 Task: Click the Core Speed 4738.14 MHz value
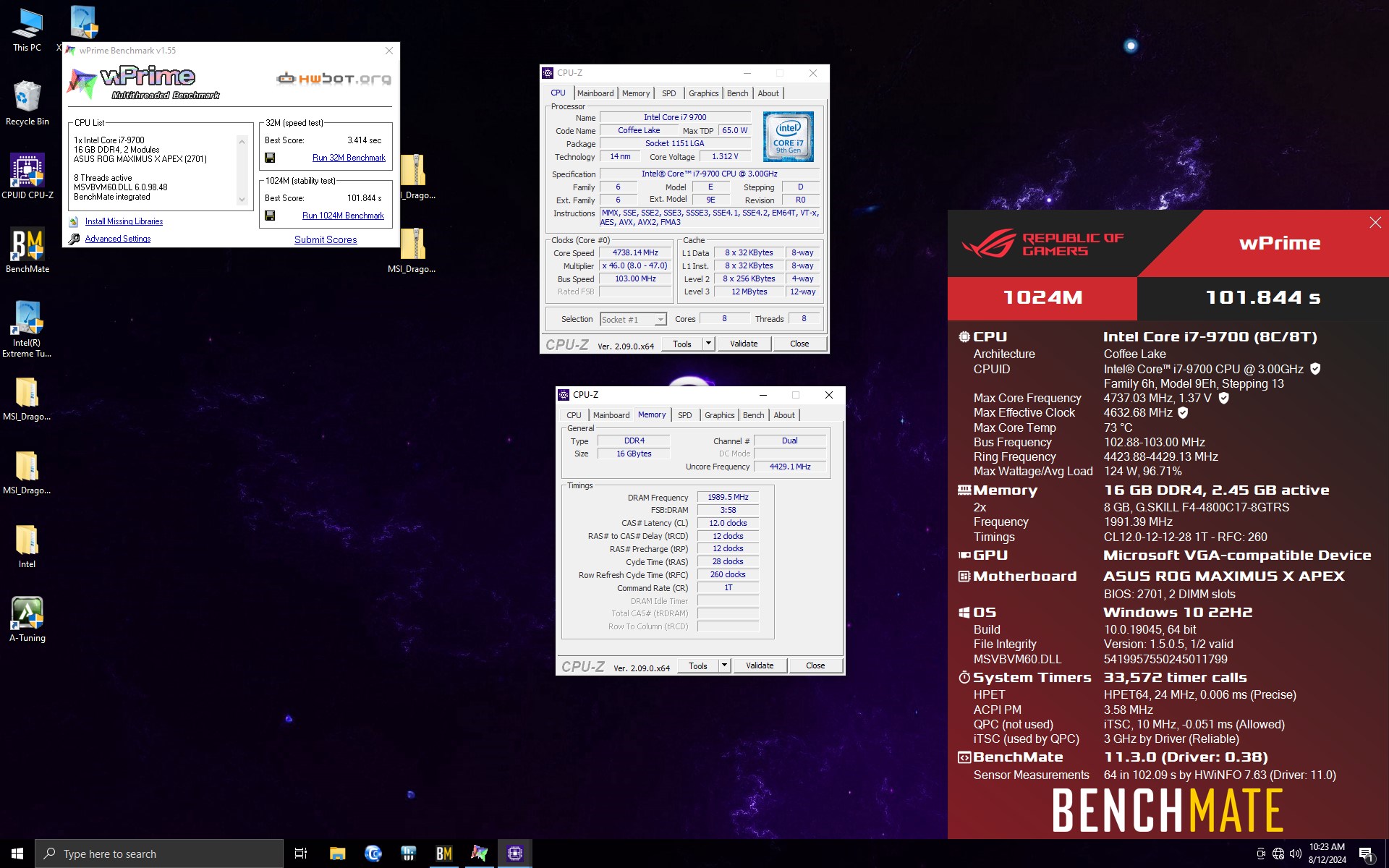[x=636, y=253]
